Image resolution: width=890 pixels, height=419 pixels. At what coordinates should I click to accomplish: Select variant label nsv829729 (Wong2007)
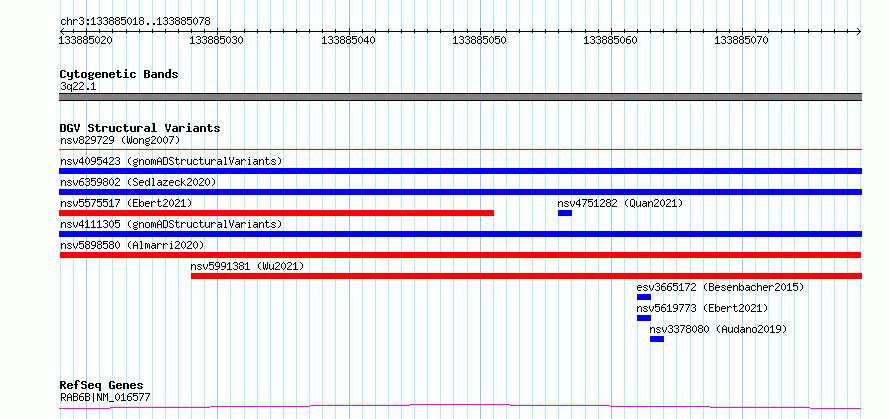click(120, 140)
